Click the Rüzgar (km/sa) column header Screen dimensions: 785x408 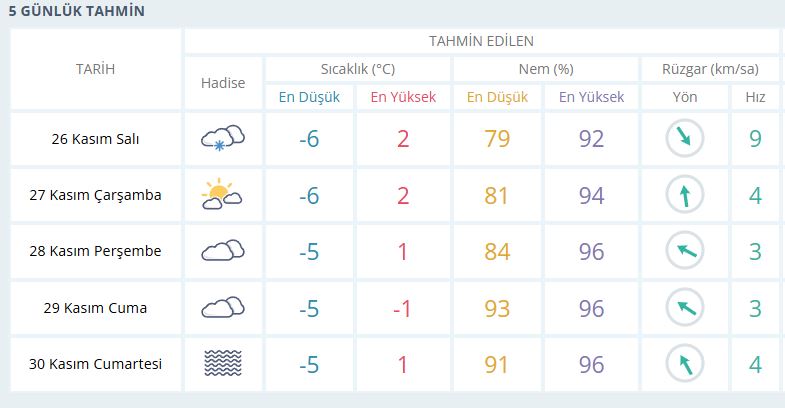[x=710, y=69]
